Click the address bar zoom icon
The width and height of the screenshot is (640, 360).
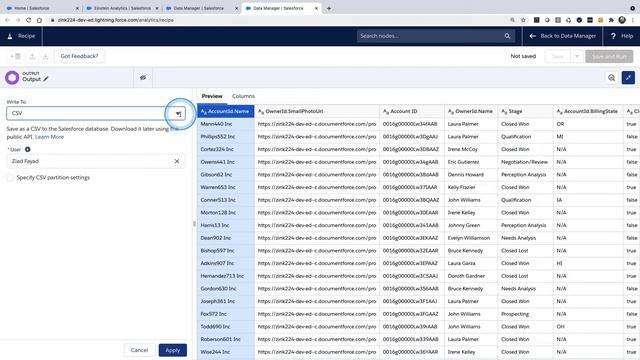tap(513, 20)
